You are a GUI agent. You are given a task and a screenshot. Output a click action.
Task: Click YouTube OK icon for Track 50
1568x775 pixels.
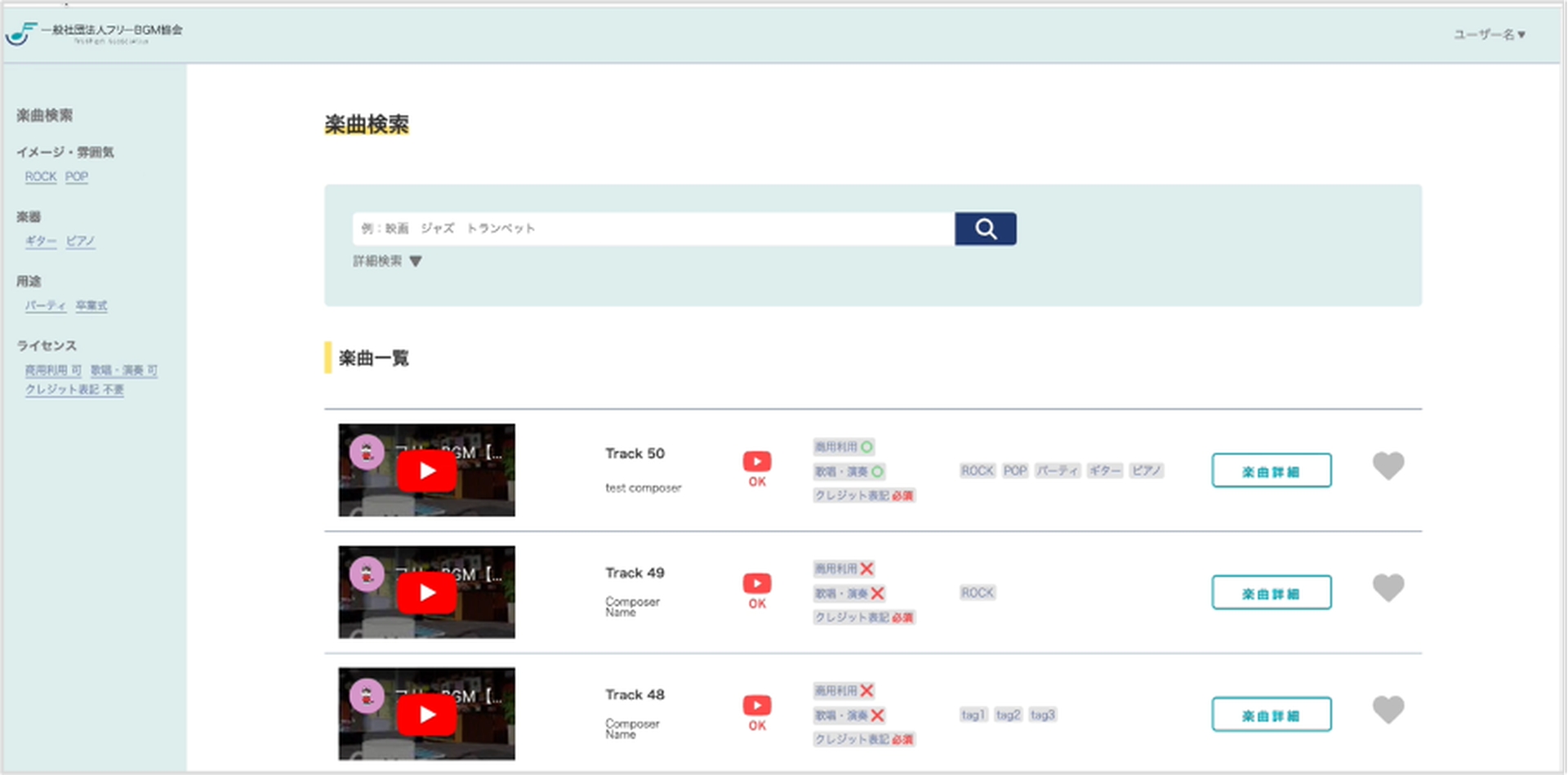click(x=757, y=469)
